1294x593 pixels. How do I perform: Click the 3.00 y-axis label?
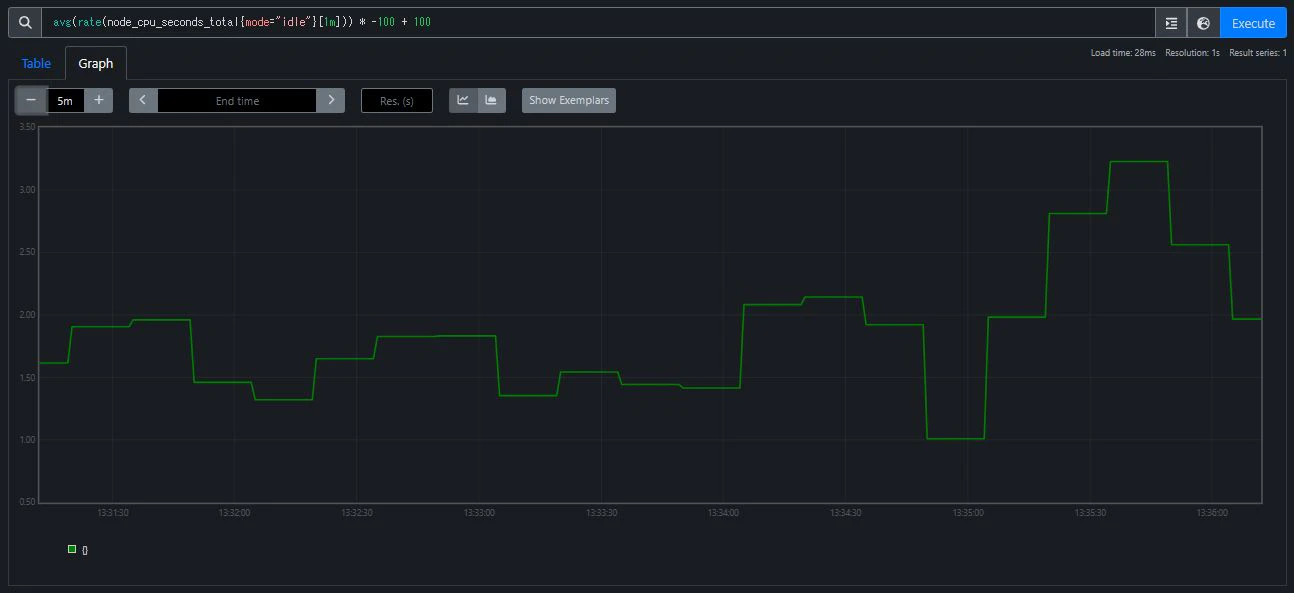27,190
